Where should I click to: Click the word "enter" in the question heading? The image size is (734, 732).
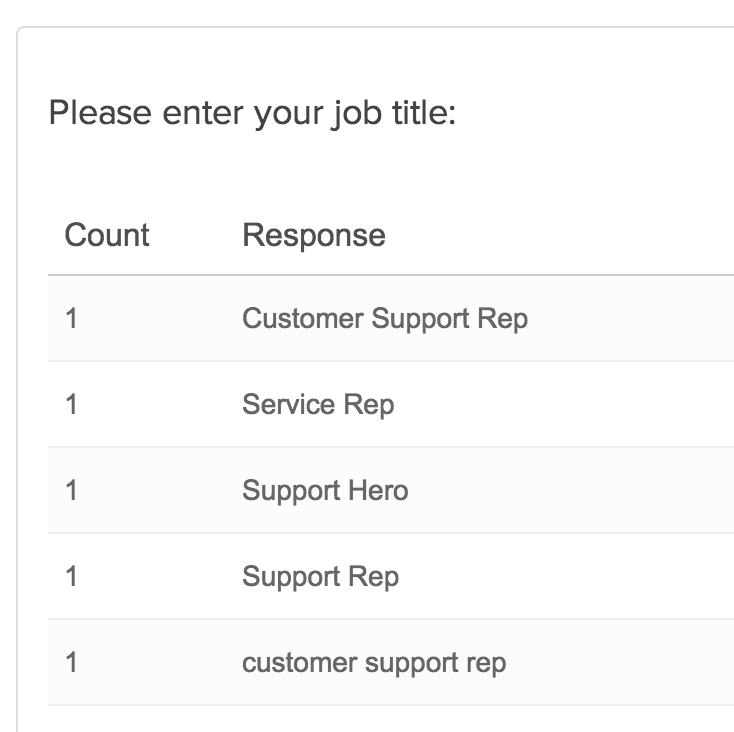tap(194, 113)
